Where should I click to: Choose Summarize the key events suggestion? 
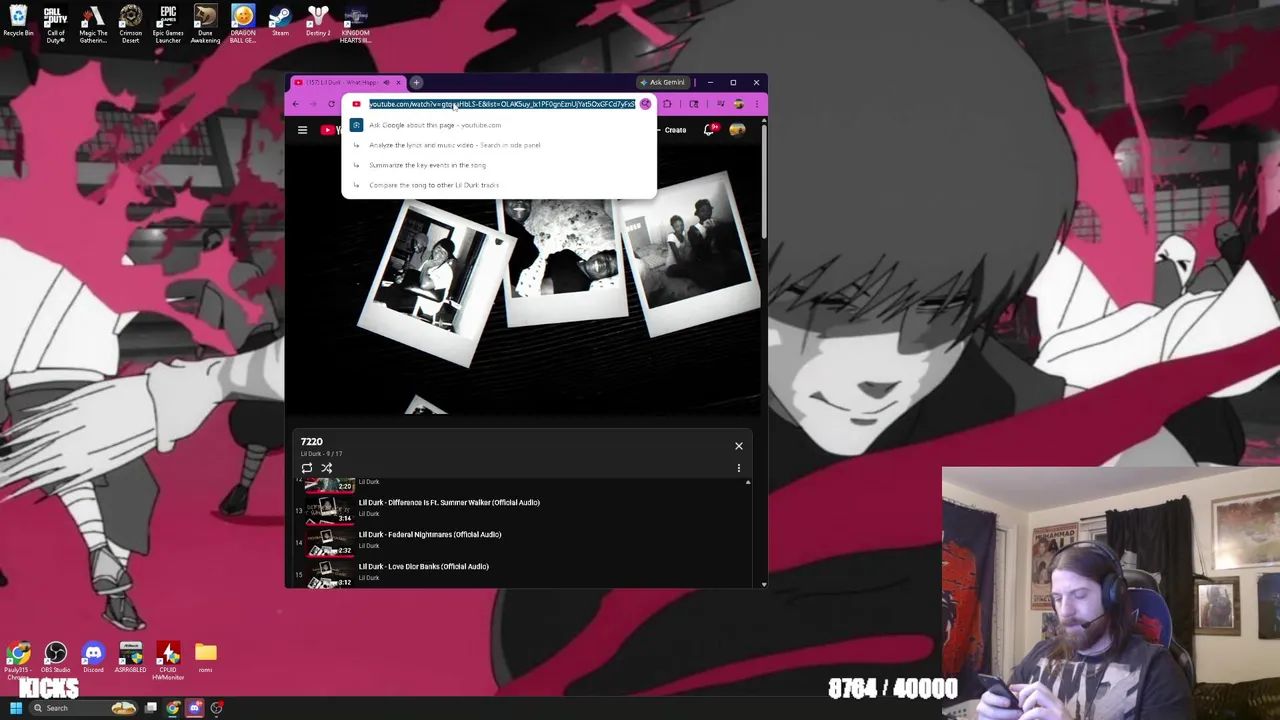pyautogui.click(x=499, y=165)
